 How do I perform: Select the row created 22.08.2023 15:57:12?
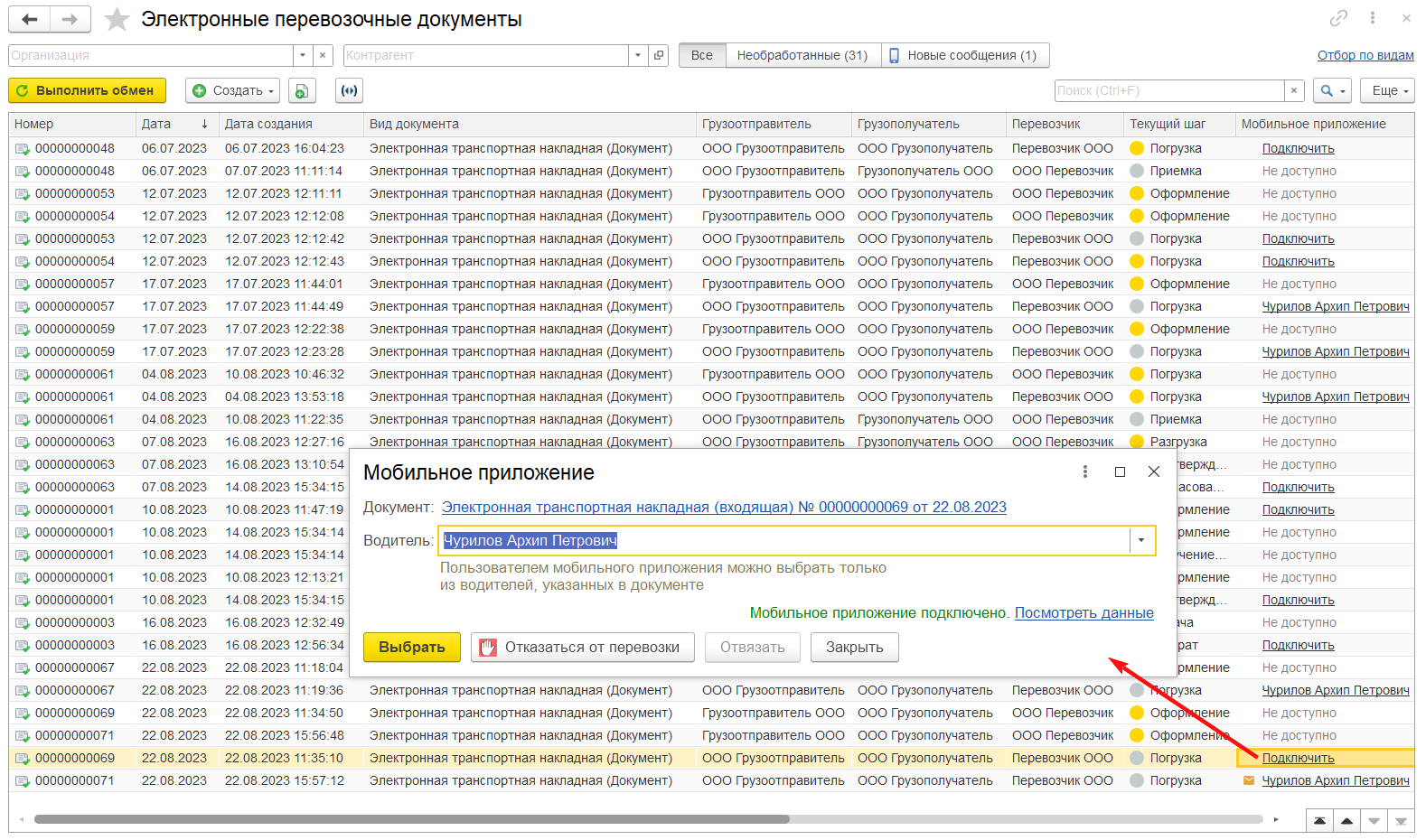point(711,780)
